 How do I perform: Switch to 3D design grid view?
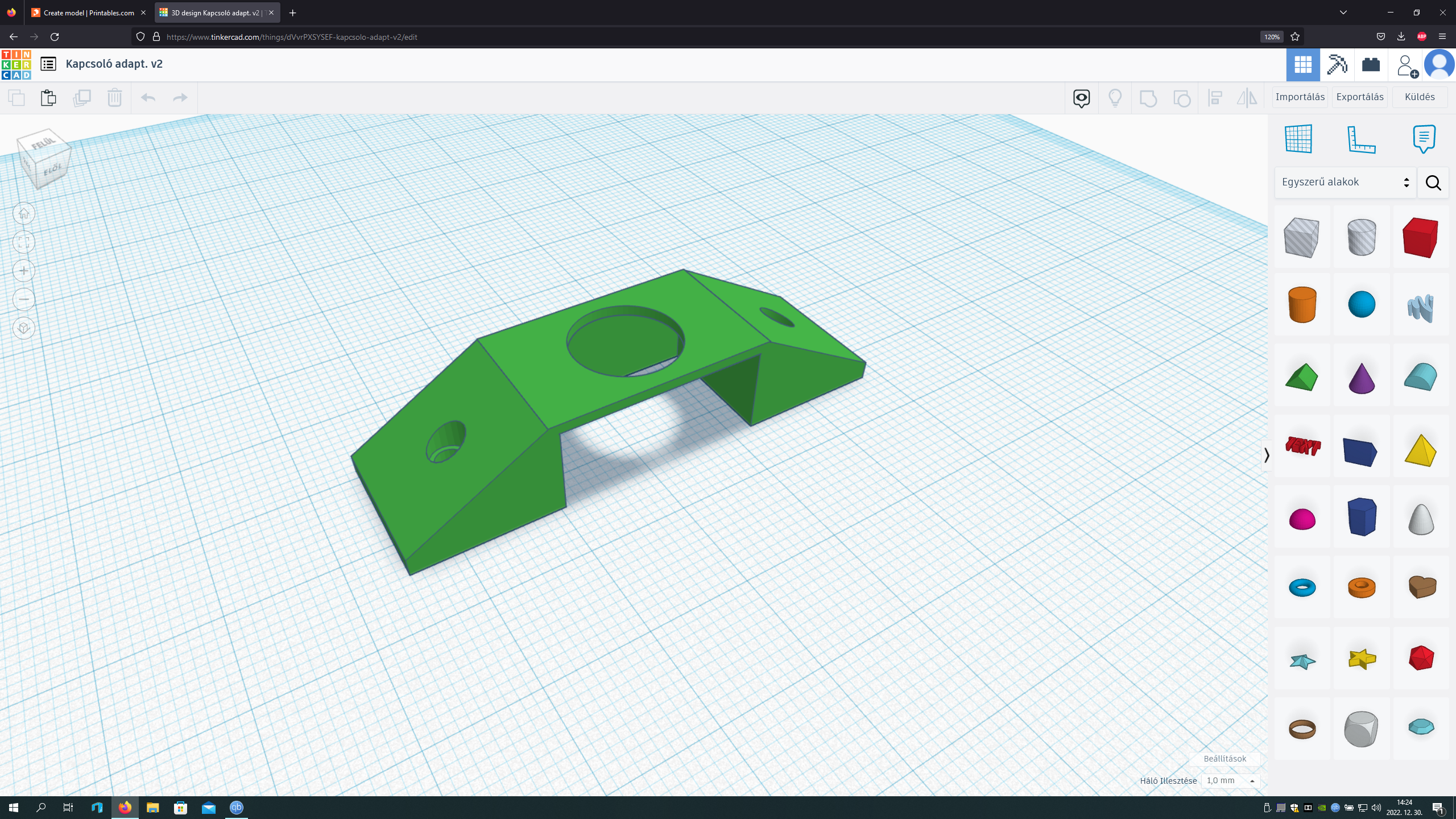[x=1303, y=65]
